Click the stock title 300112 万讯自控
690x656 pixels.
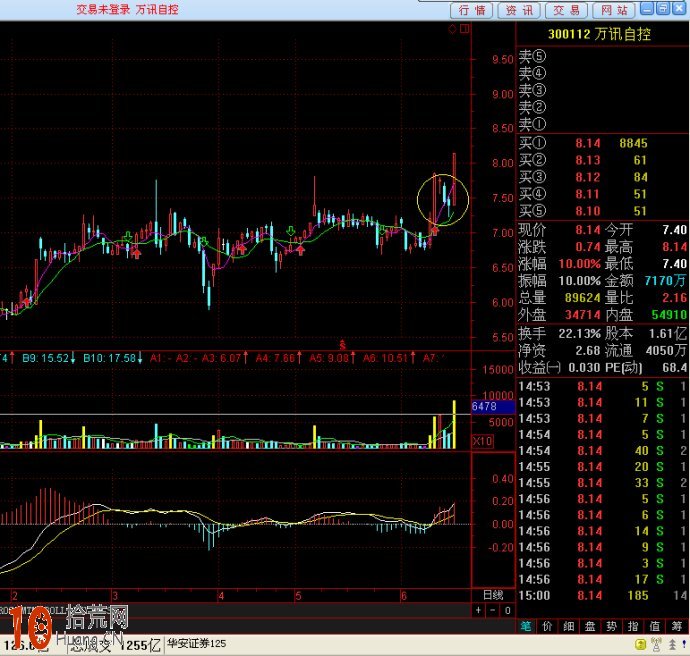point(599,34)
